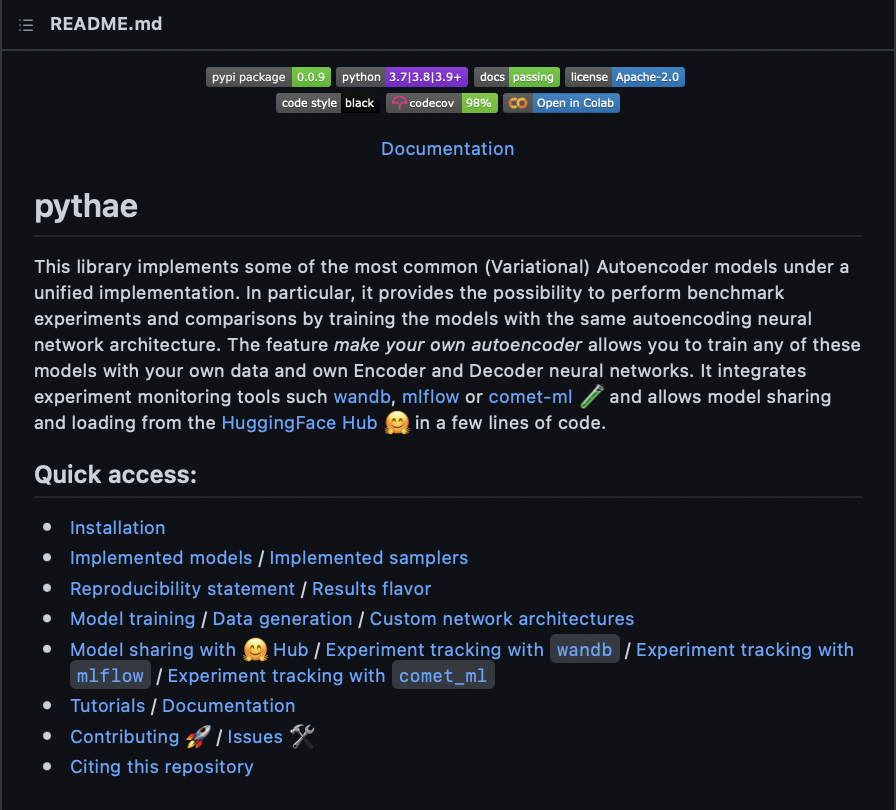Click the hugging face emoji after HuggingFace Hub
This screenshot has width=896, height=810.
pos(397,423)
